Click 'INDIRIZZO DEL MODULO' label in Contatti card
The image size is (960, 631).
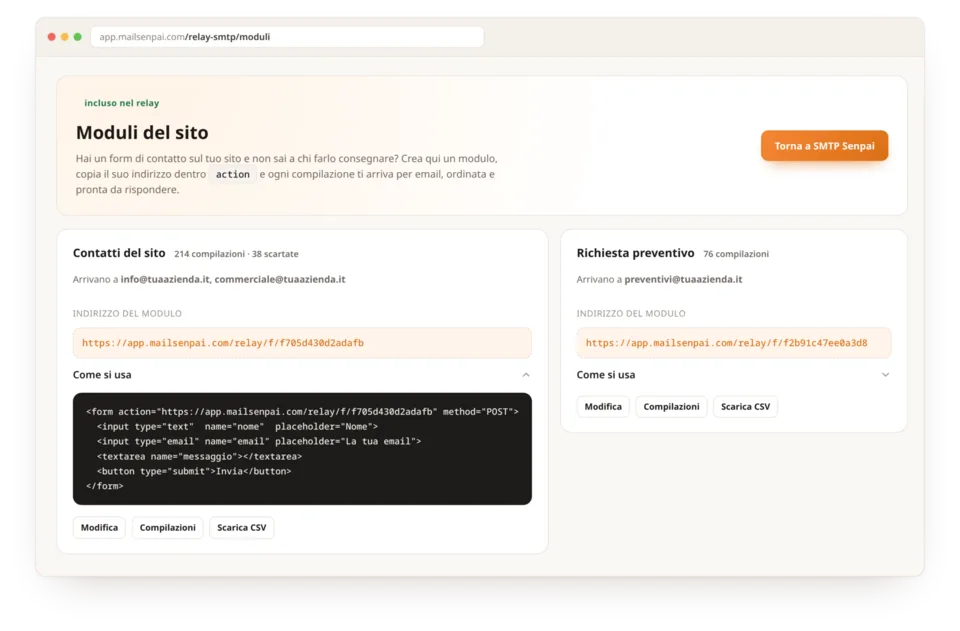coord(127,313)
